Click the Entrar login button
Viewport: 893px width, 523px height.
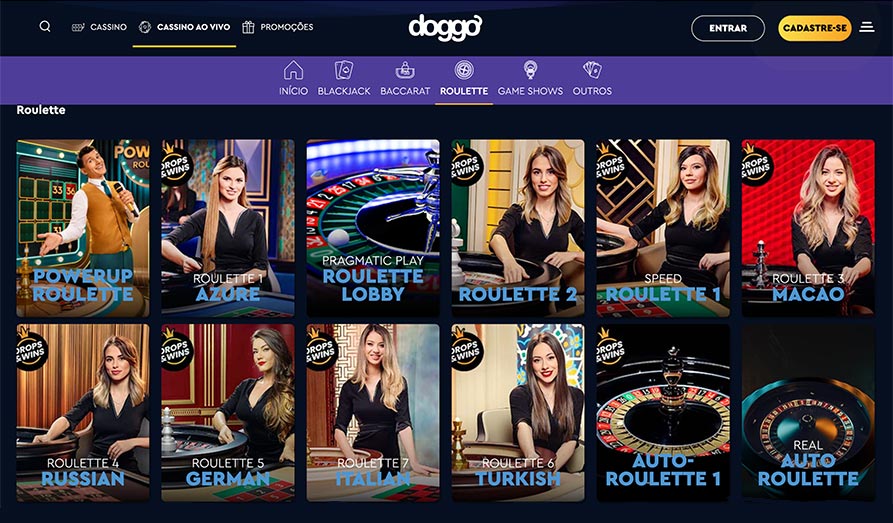pyautogui.click(x=728, y=28)
